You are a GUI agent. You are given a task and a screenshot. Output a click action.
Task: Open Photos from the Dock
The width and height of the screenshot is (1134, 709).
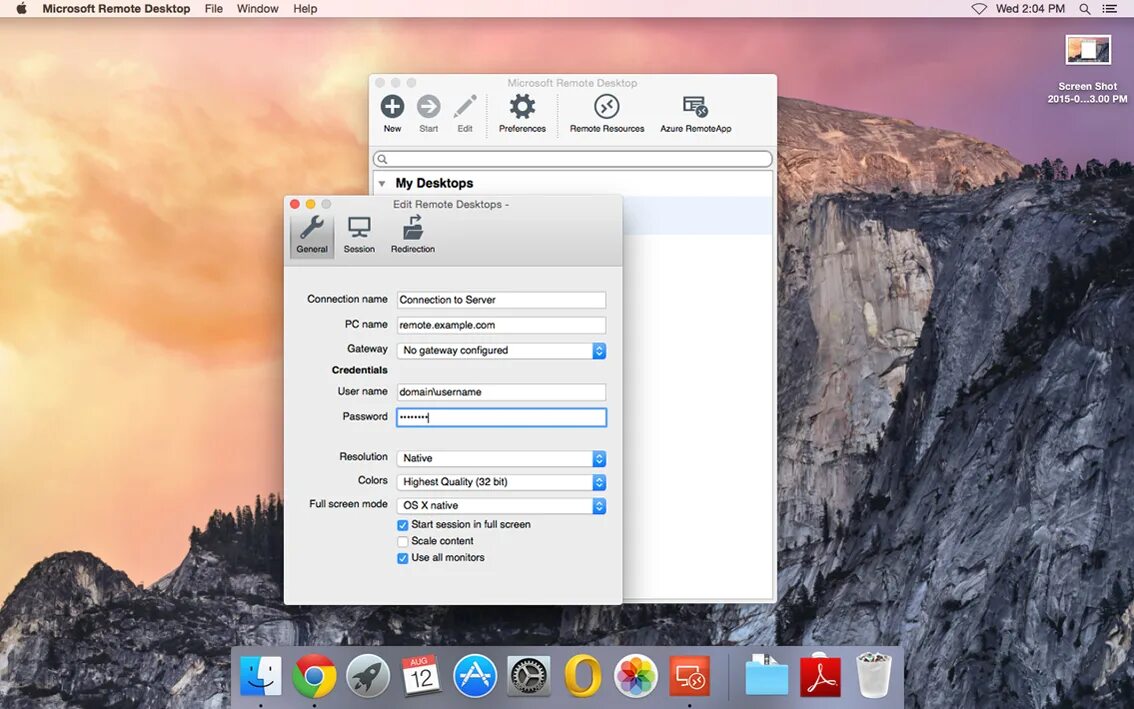(636, 676)
